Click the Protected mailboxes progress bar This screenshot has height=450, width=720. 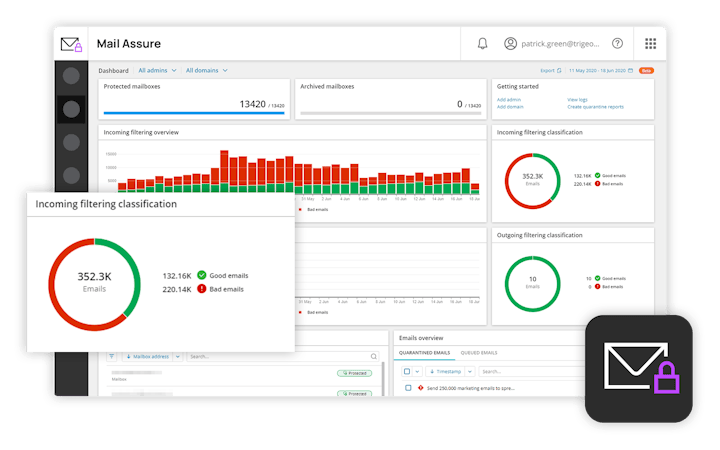[194, 112]
